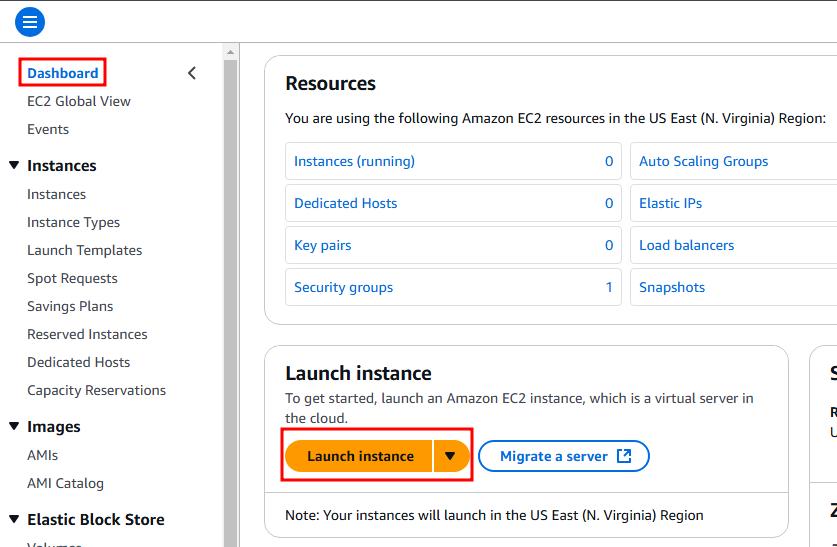Open Capacity Reservations page
This screenshot has height=547, width=837.
point(97,390)
